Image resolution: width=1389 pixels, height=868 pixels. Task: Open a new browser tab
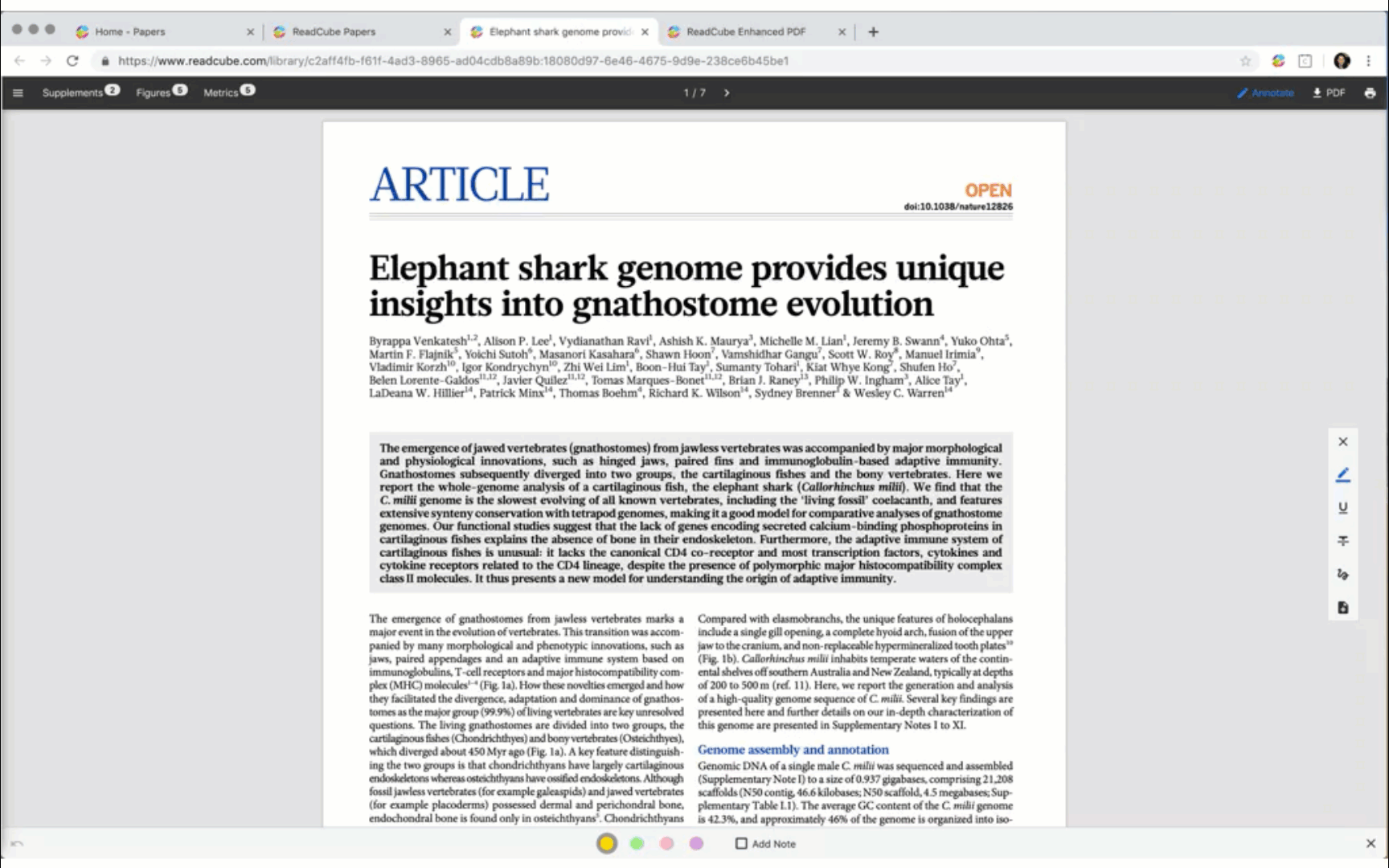click(873, 32)
